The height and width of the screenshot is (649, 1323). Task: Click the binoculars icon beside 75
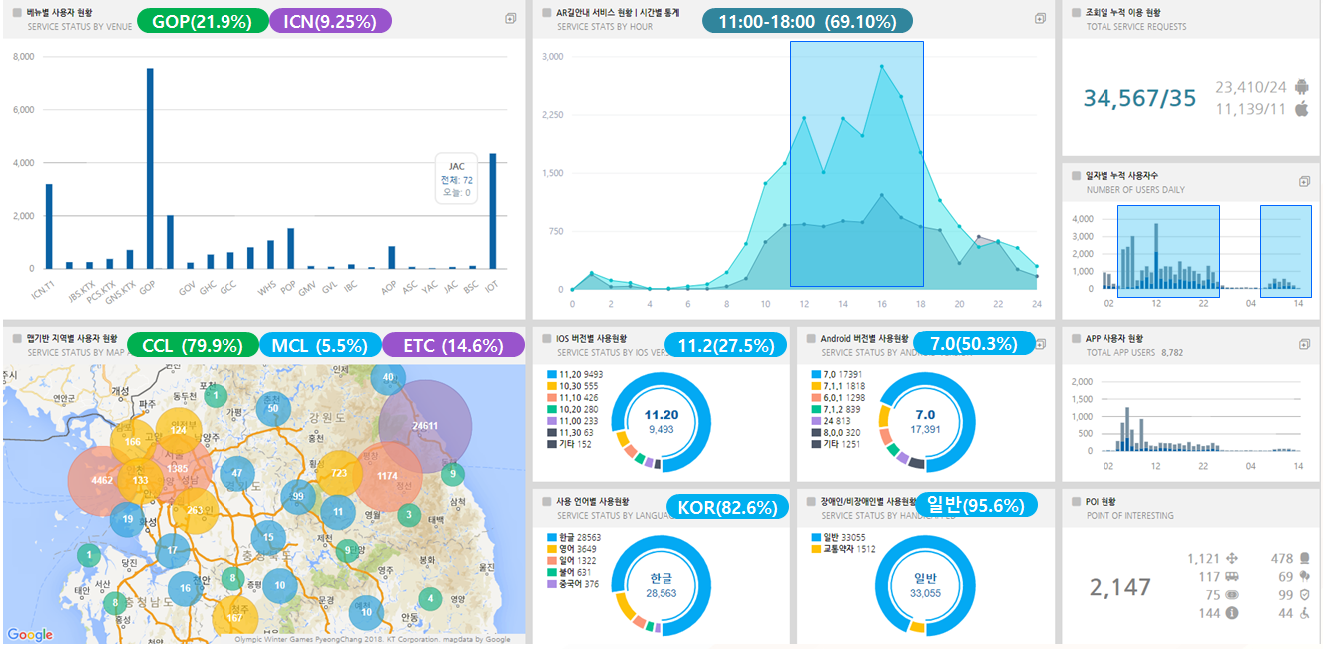tap(1233, 595)
